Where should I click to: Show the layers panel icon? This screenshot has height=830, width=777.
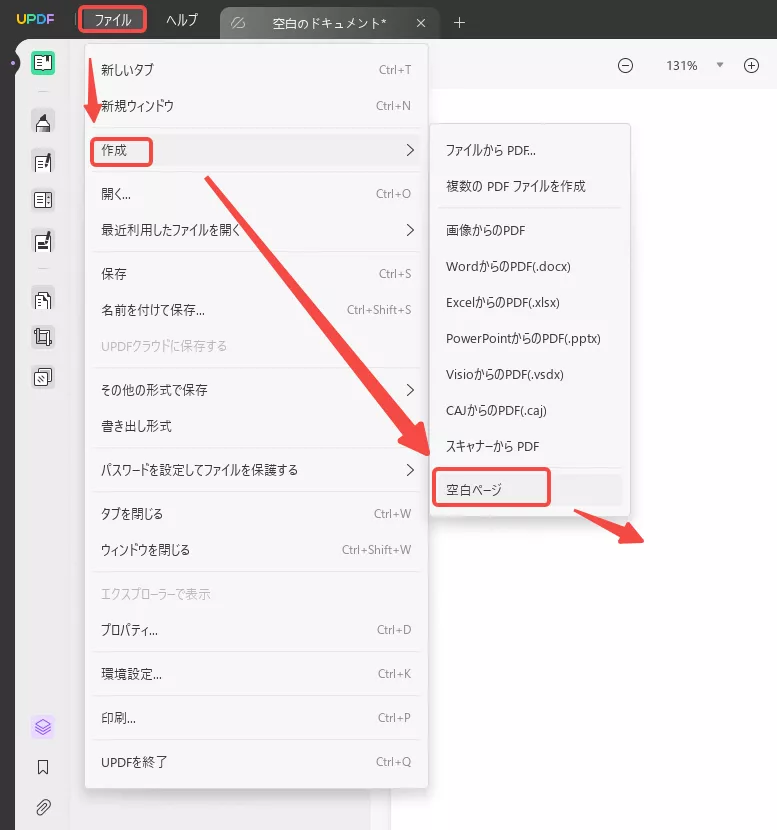tap(43, 727)
